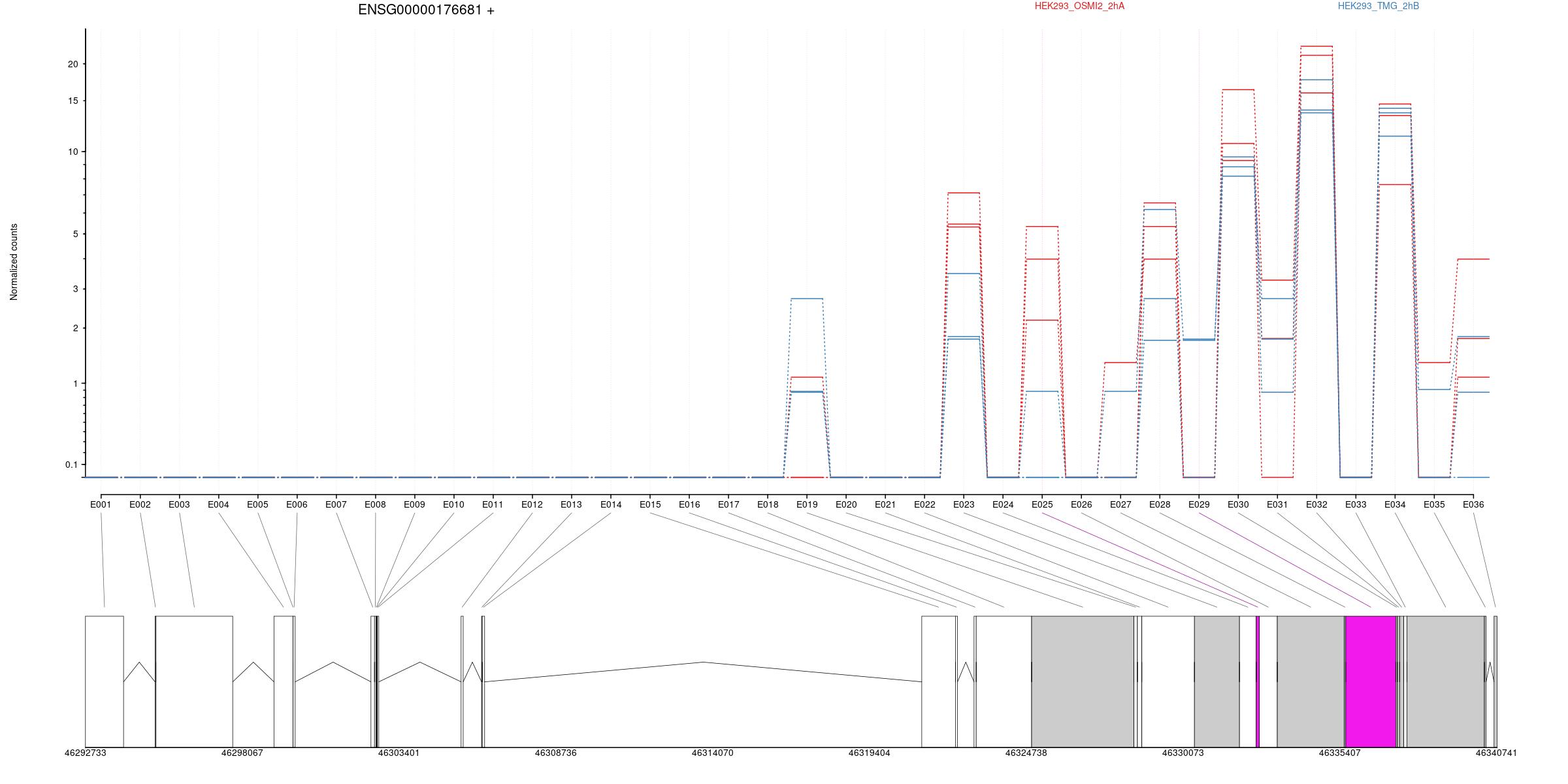1568x784 pixels.
Task: Click exon label E021
Action: coord(885,504)
